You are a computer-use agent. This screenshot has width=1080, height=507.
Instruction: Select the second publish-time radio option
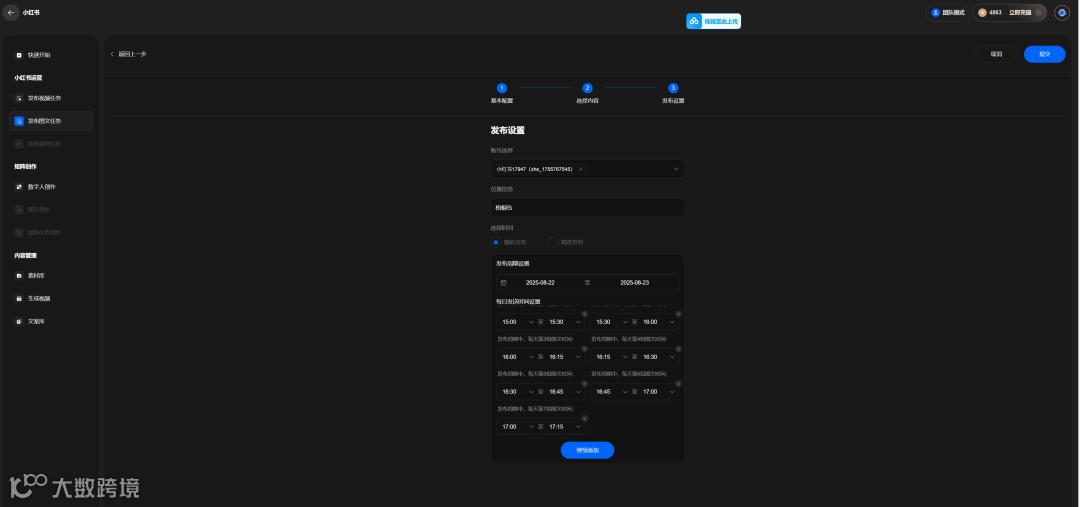(552, 242)
